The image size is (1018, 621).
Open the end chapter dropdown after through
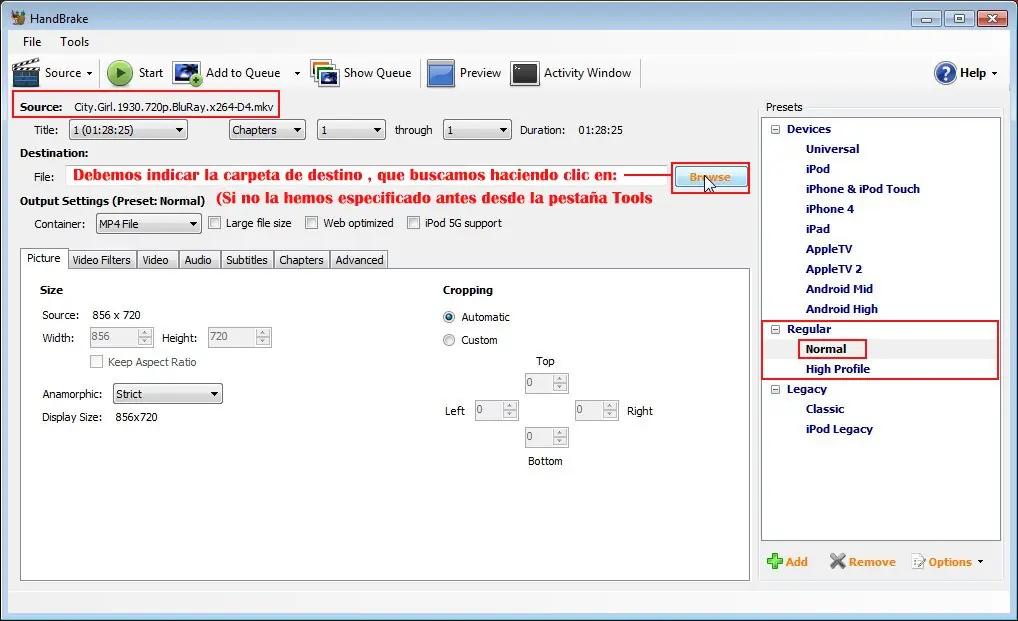point(477,130)
